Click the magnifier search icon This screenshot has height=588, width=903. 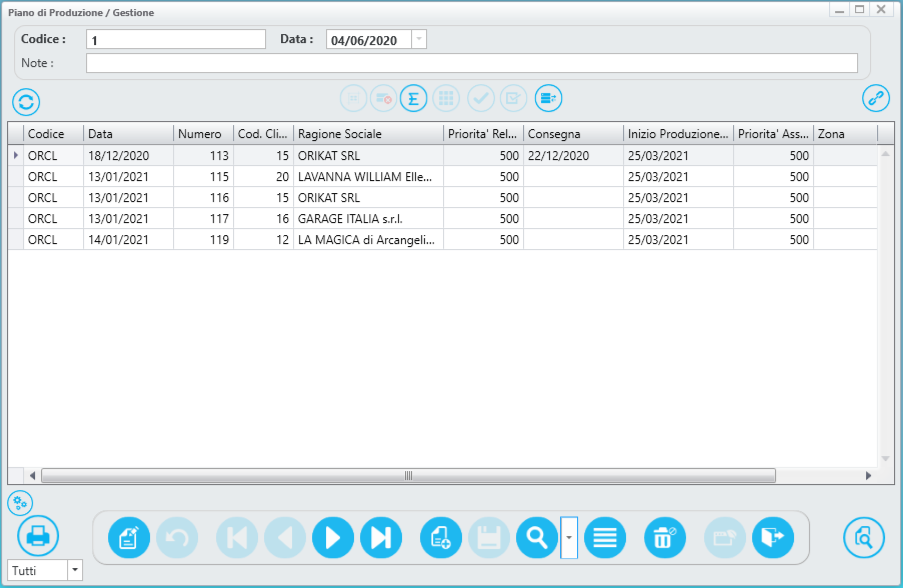click(537, 538)
